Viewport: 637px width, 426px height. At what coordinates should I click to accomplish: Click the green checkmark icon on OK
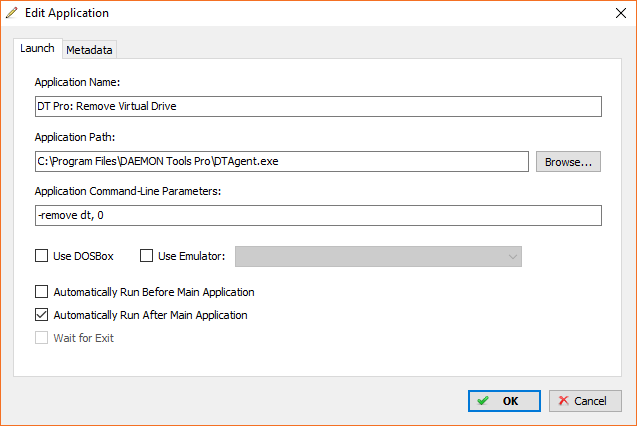click(483, 401)
